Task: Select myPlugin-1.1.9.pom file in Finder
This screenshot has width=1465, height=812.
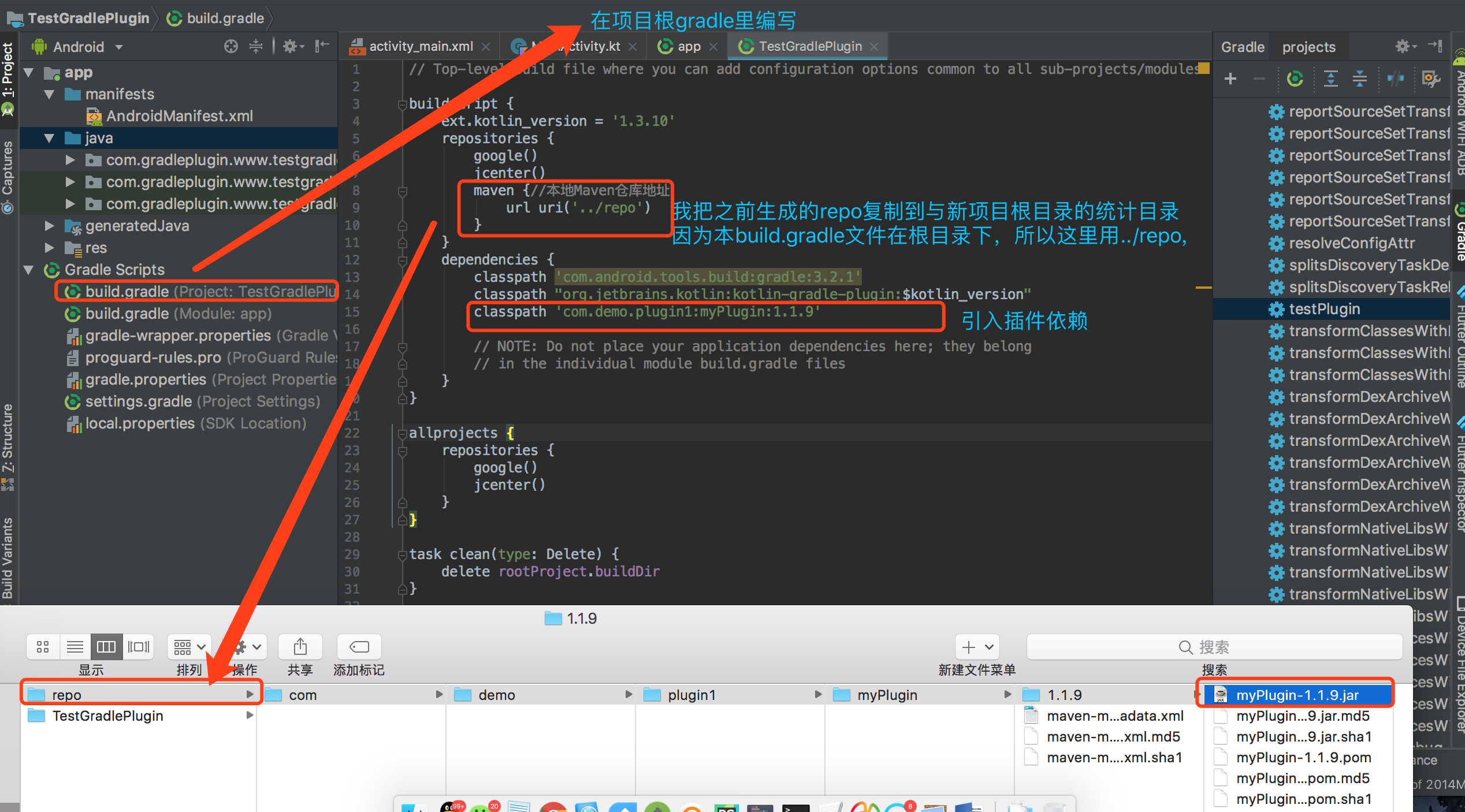Action: click(x=1303, y=758)
